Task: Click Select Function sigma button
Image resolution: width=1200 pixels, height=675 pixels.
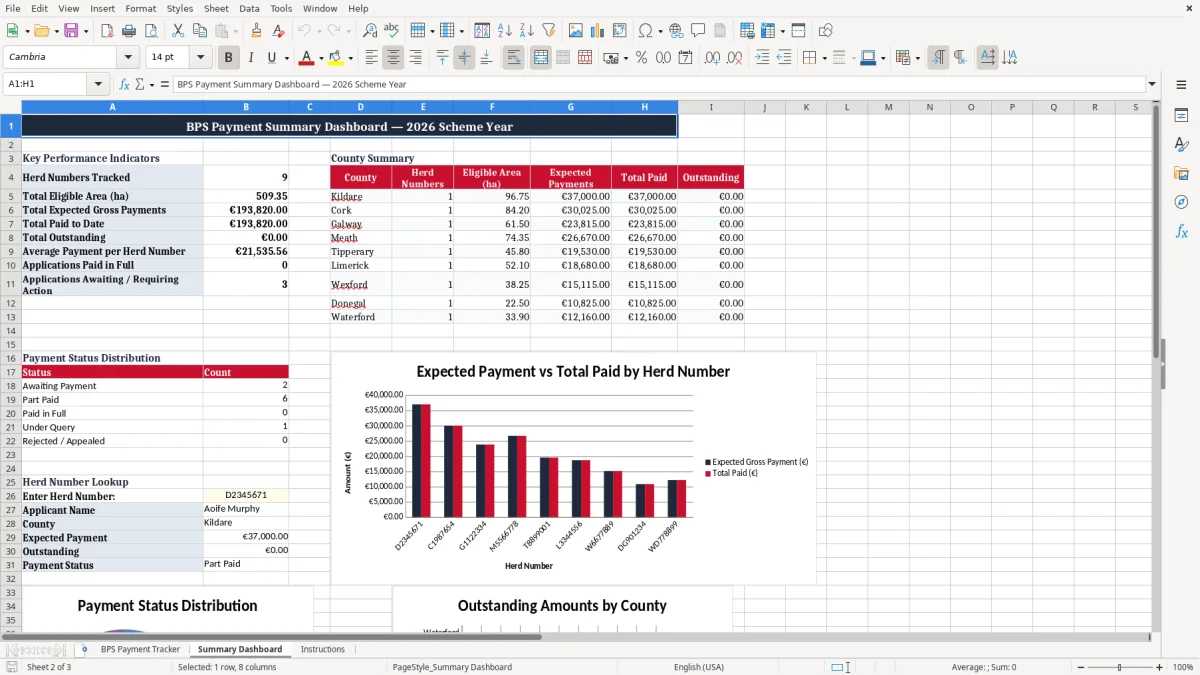Action: click(x=139, y=85)
